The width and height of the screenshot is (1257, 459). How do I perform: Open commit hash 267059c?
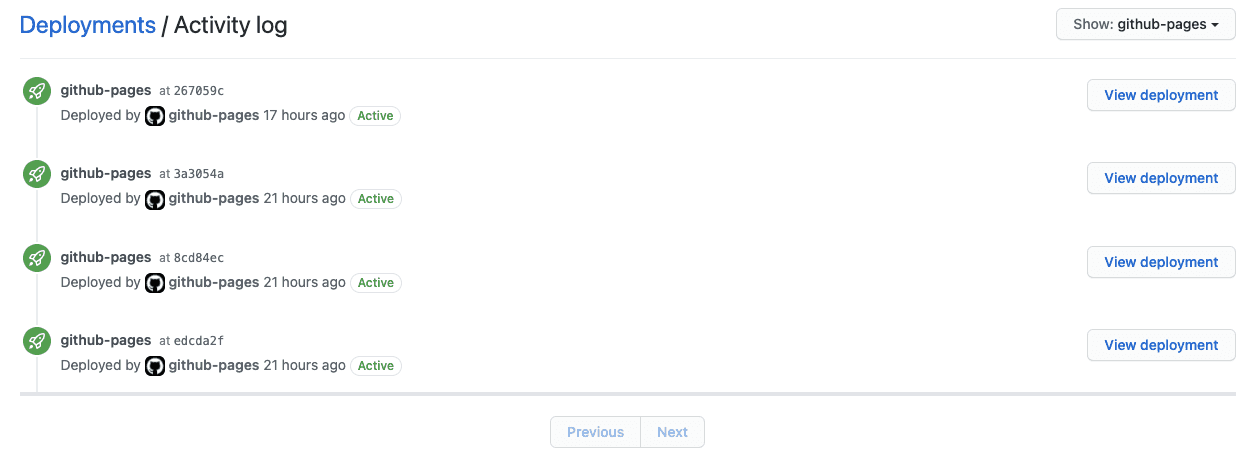tap(198, 91)
